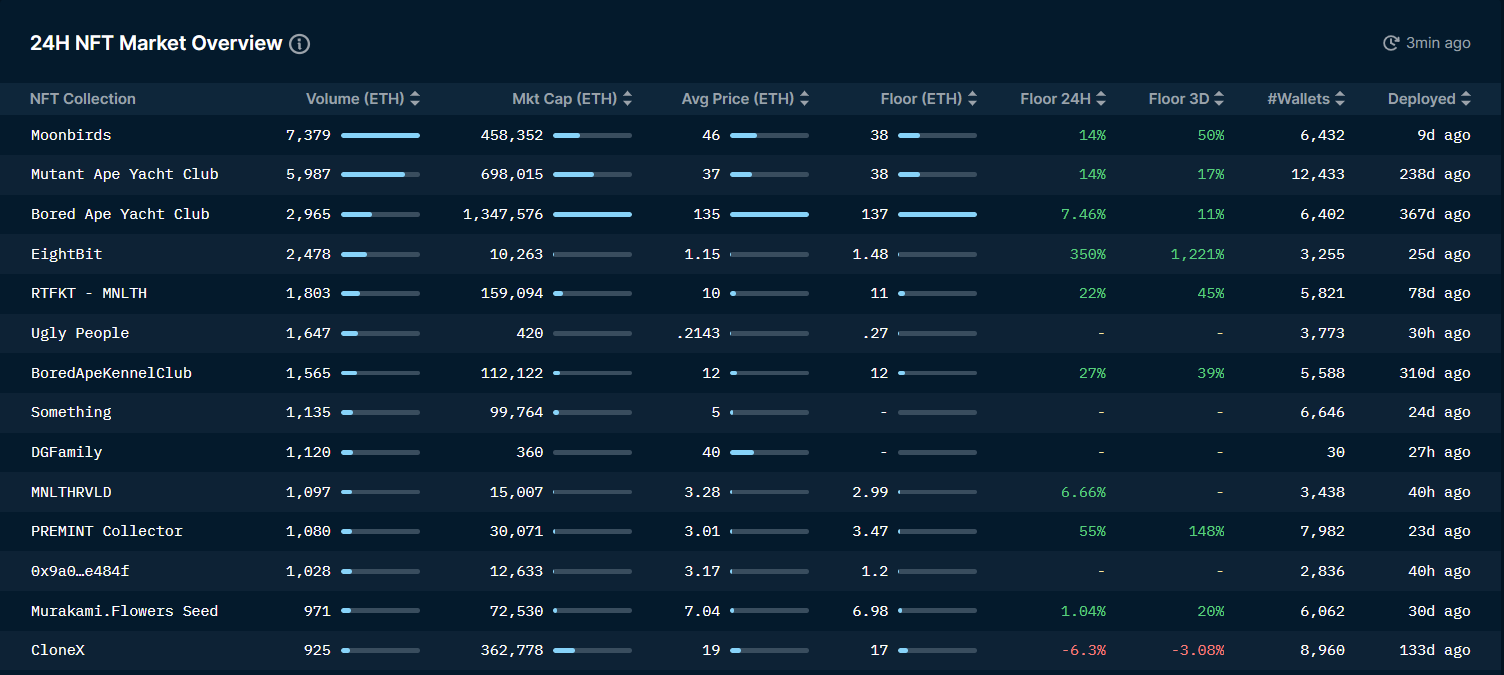Sort by Floor (ETH) arrows
The image size is (1504, 675).
[972, 99]
